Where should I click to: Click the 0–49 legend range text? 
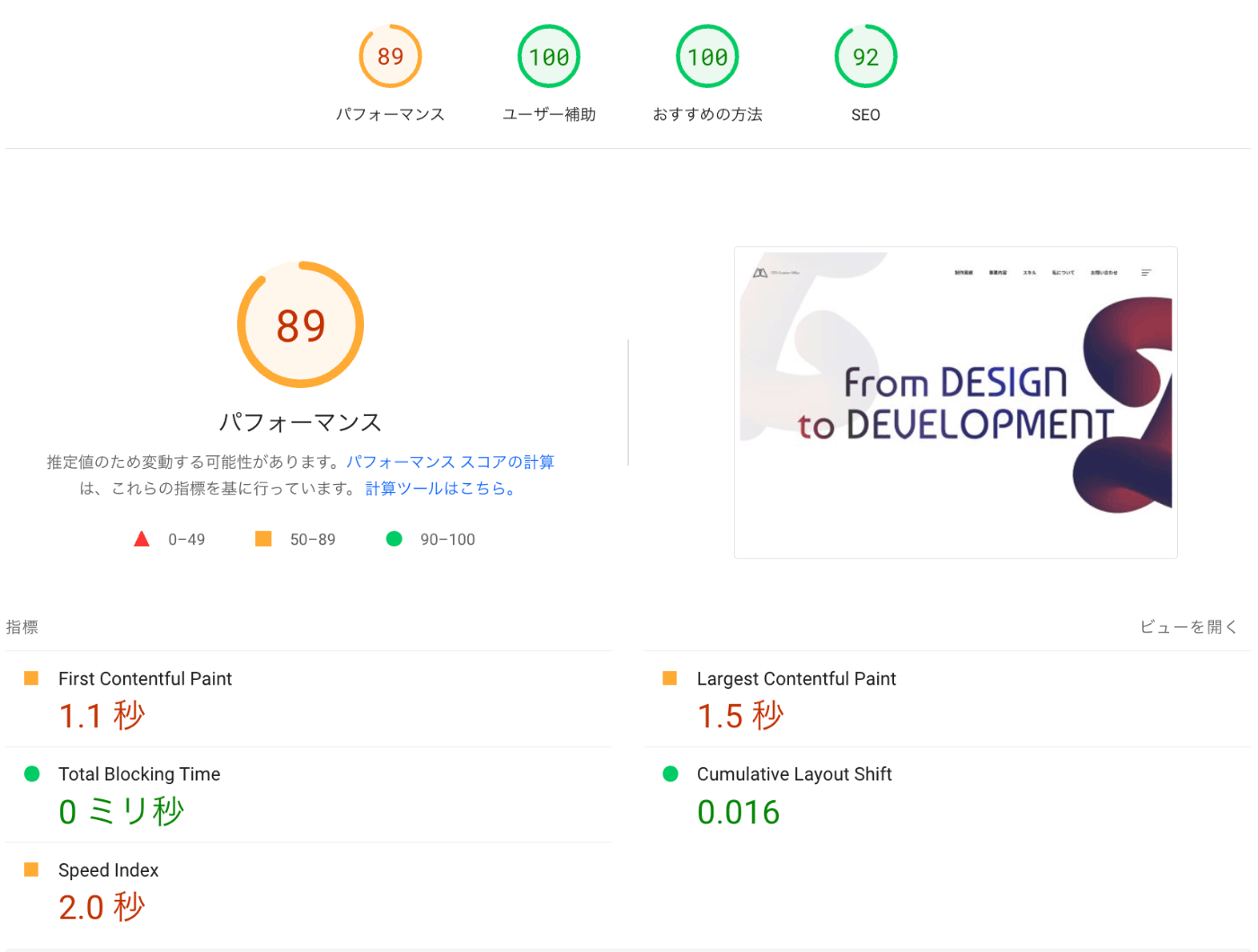click(187, 540)
